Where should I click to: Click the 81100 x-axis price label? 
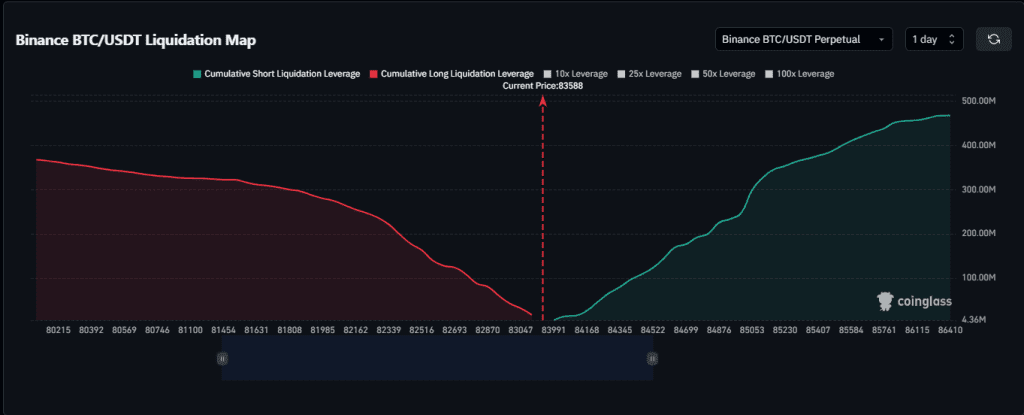[189, 330]
